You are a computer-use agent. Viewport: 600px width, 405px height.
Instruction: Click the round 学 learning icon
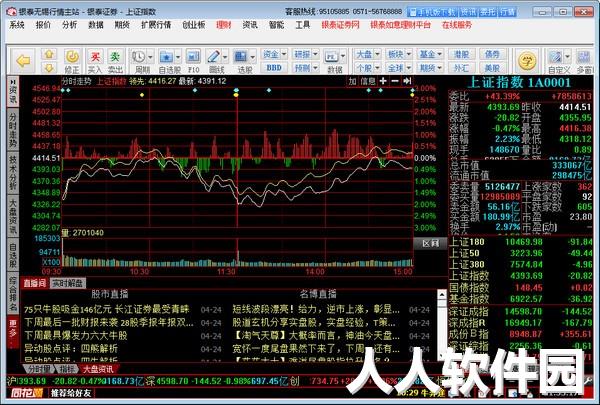527,60
